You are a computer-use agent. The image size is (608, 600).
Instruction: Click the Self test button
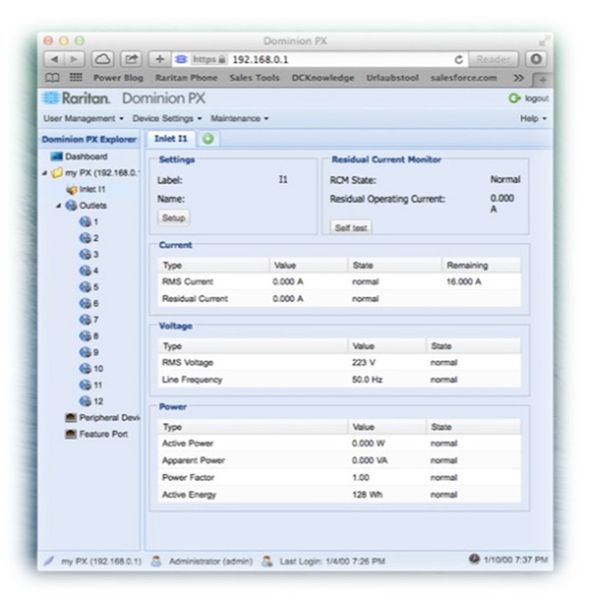point(351,228)
